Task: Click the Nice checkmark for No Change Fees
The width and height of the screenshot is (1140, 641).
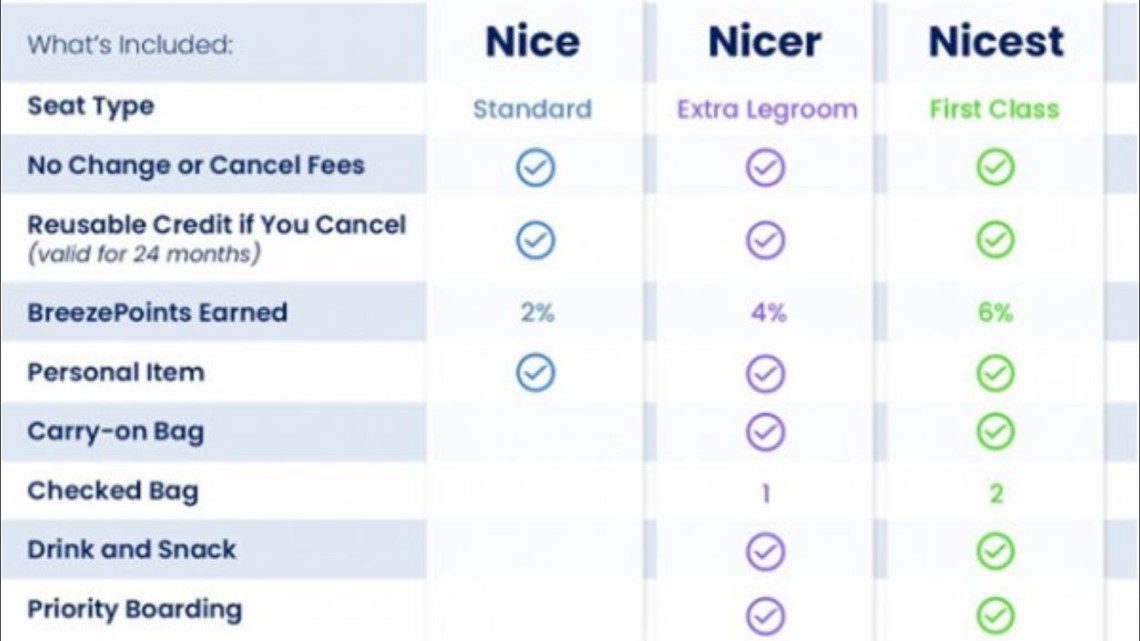Action: 536,168
